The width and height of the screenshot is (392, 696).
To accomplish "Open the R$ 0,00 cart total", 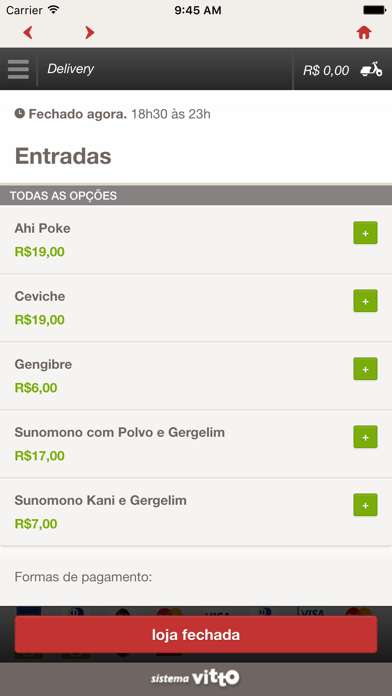I will (x=326, y=71).
